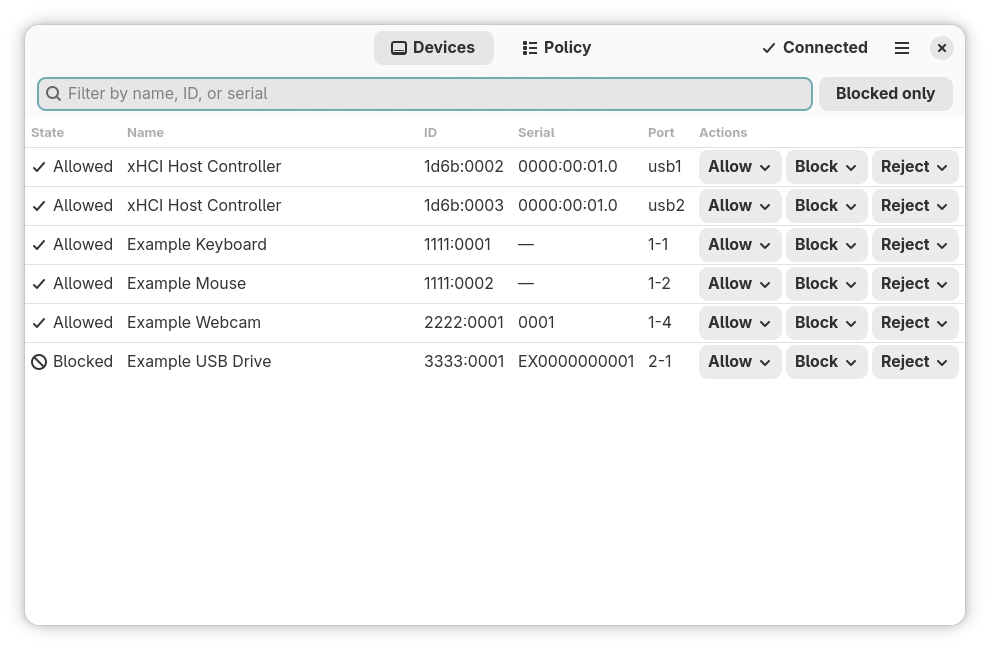Close the window with the X button
Screen dimensions: 990x650
click(941, 48)
